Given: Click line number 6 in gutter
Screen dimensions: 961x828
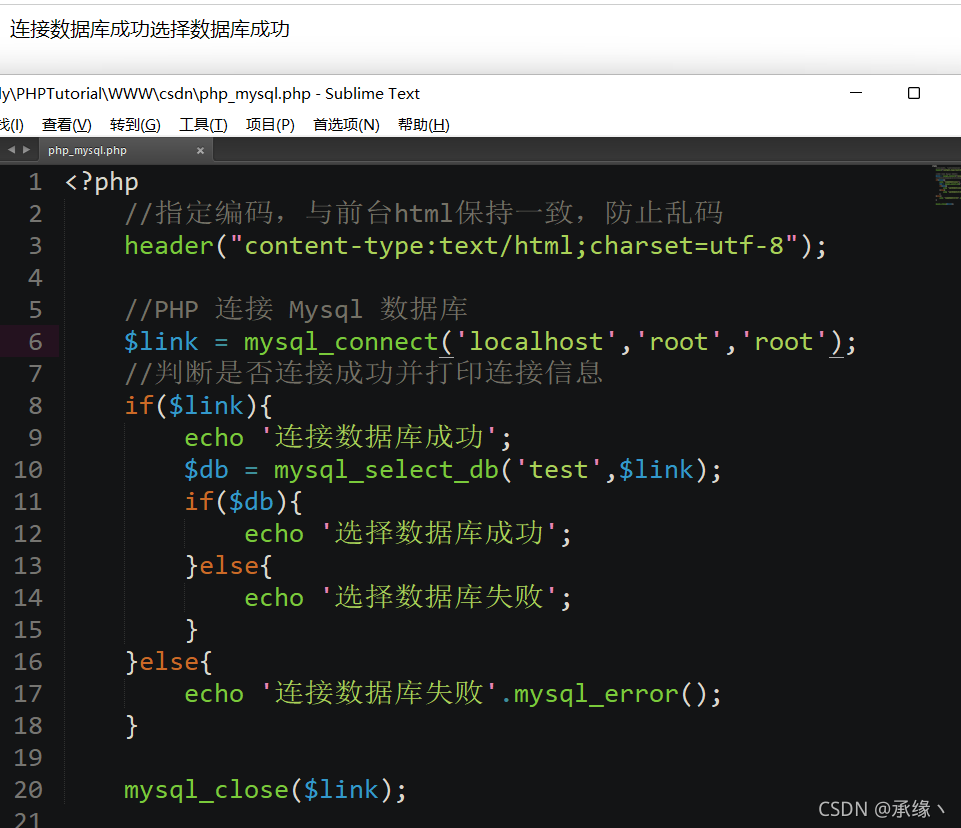Looking at the screenshot, I should (36, 341).
